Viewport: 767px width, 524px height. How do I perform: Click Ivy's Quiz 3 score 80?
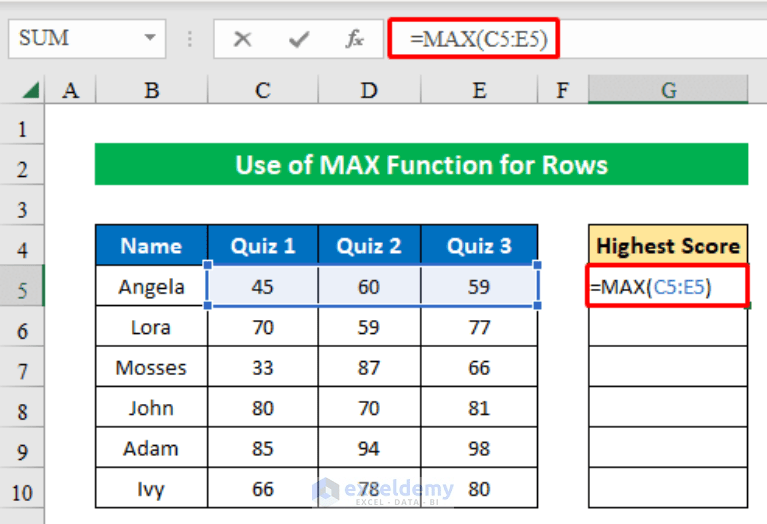coord(479,489)
